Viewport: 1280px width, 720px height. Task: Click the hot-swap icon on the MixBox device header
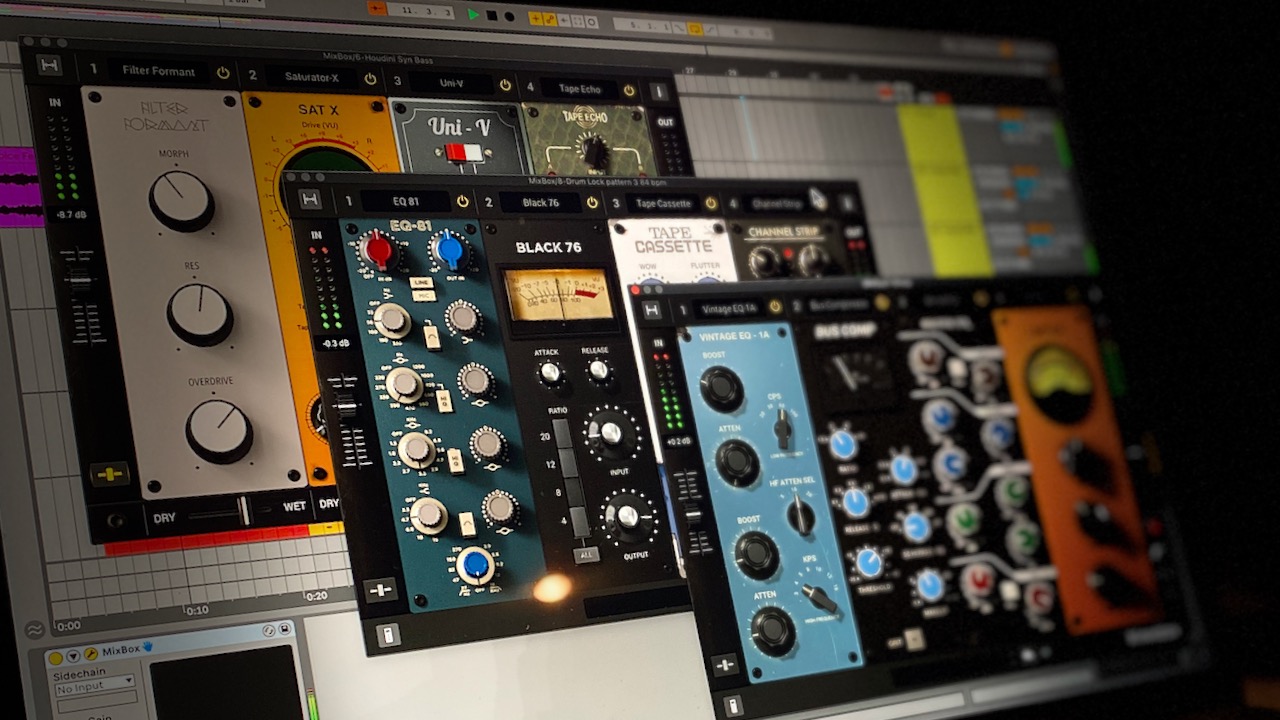(269, 630)
